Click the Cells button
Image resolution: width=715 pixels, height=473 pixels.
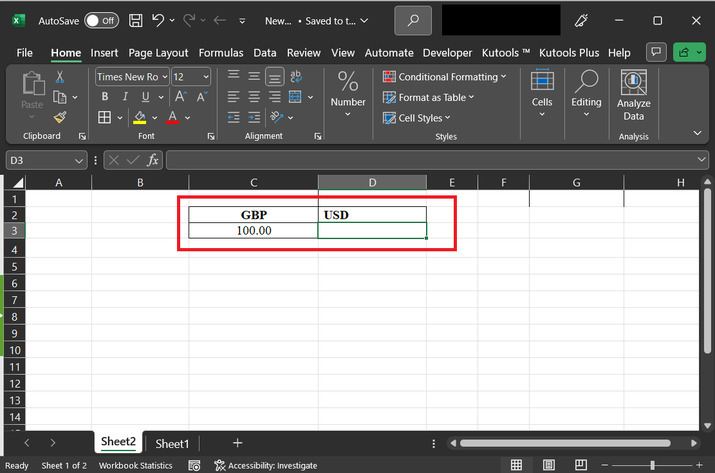pos(542,94)
